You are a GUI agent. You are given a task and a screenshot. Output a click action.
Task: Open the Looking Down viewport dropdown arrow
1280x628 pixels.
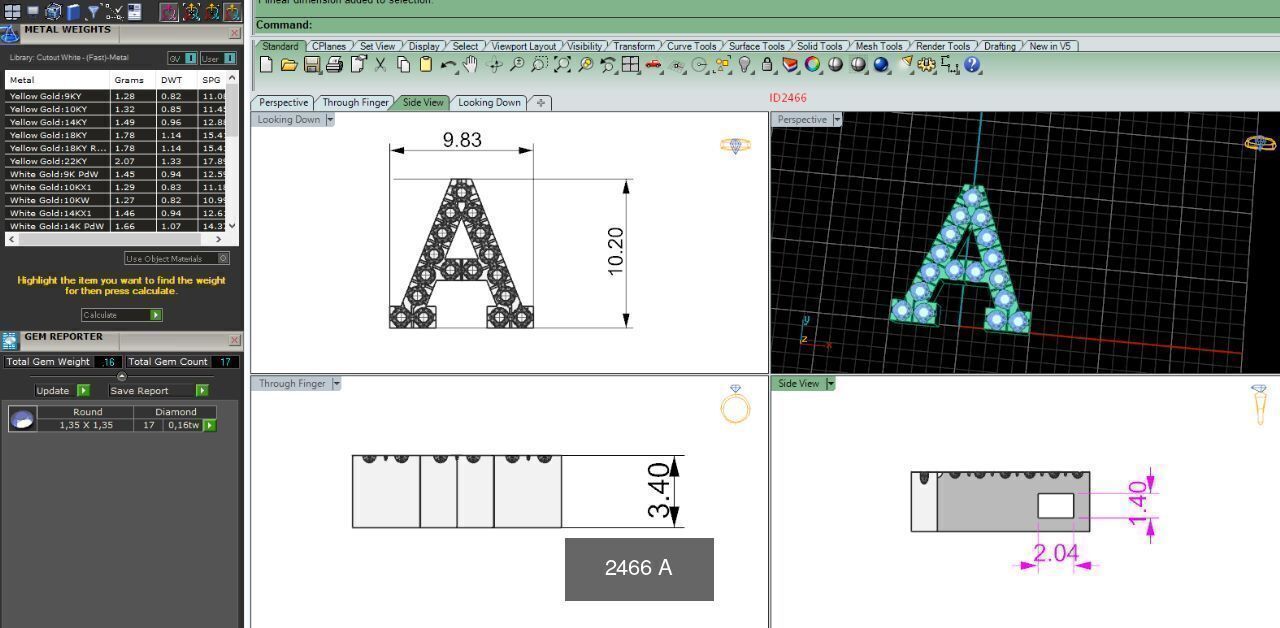pyautogui.click(x=330, y=120)
